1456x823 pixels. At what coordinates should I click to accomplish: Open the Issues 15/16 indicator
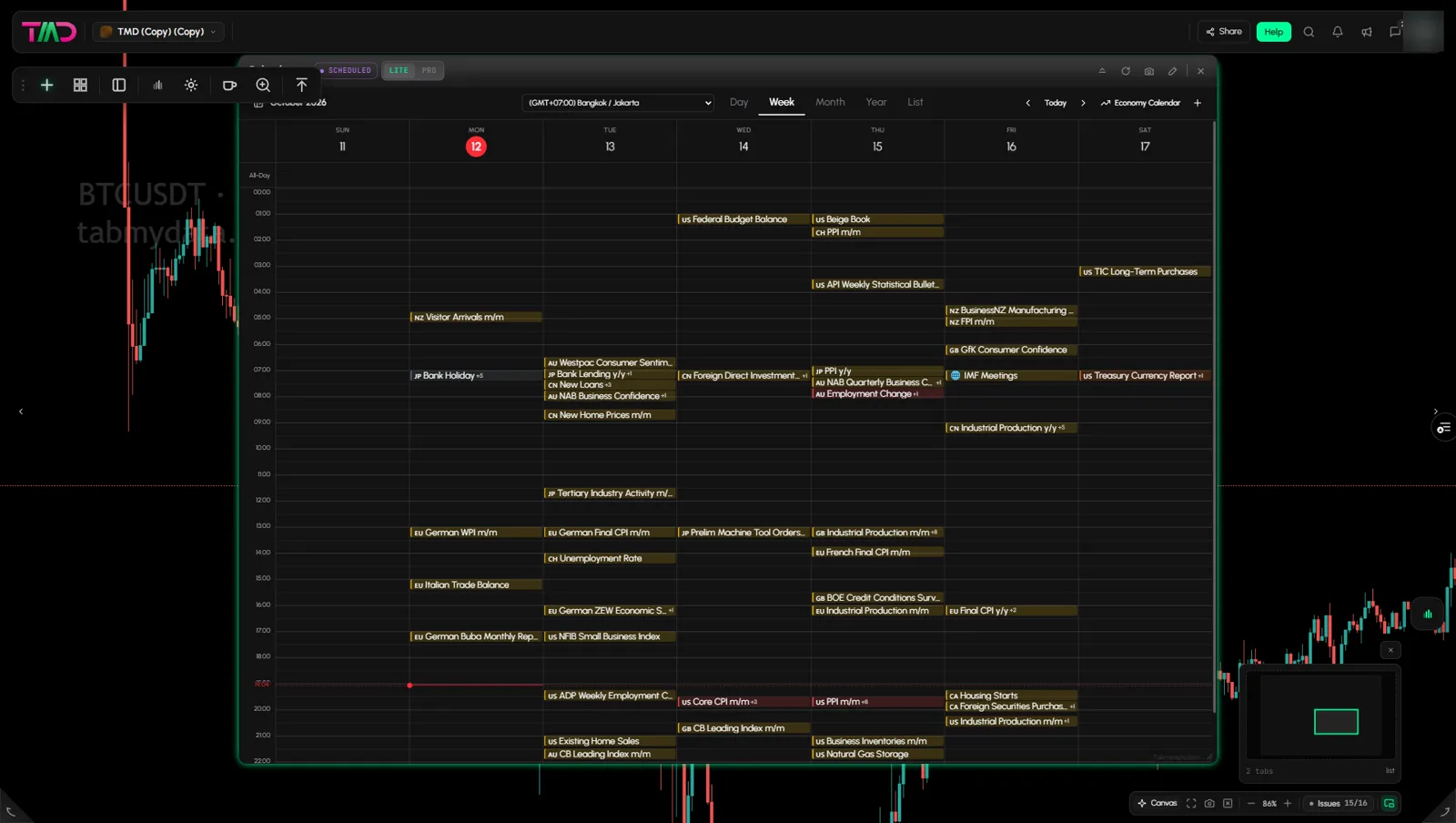coord(1338,803)
